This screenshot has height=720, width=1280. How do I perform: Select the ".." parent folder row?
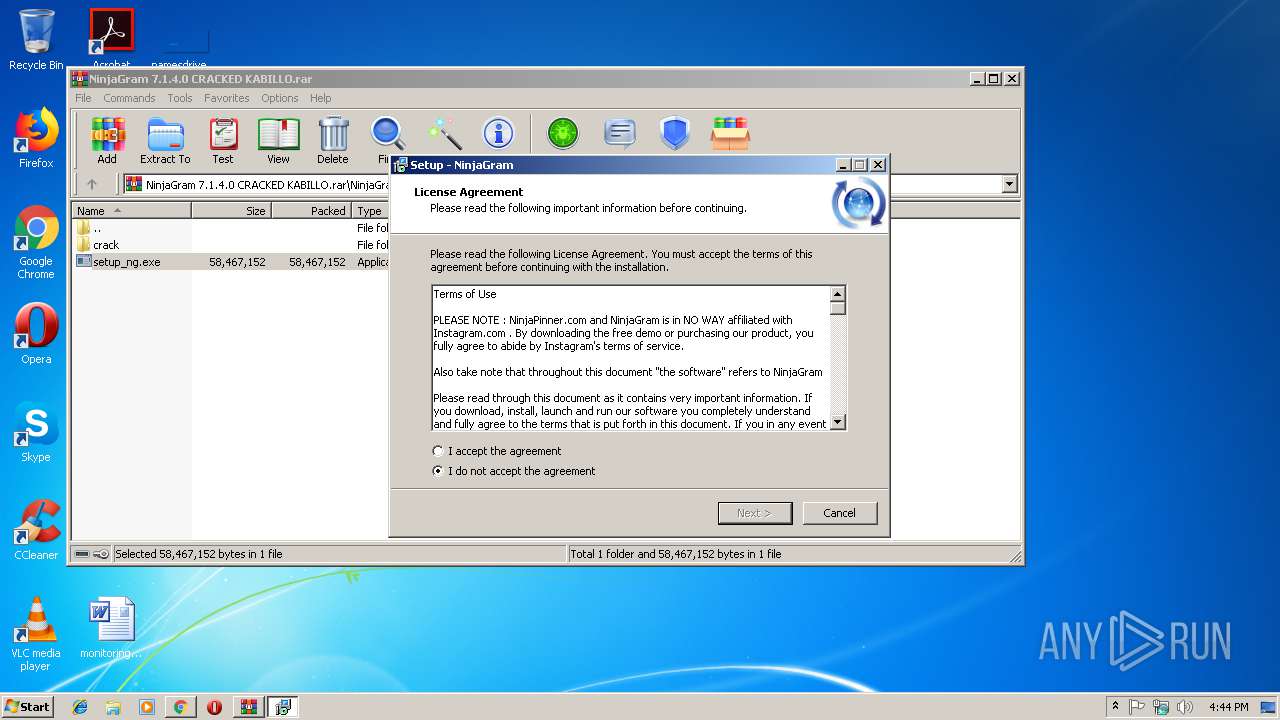click(x=231, y=228)
